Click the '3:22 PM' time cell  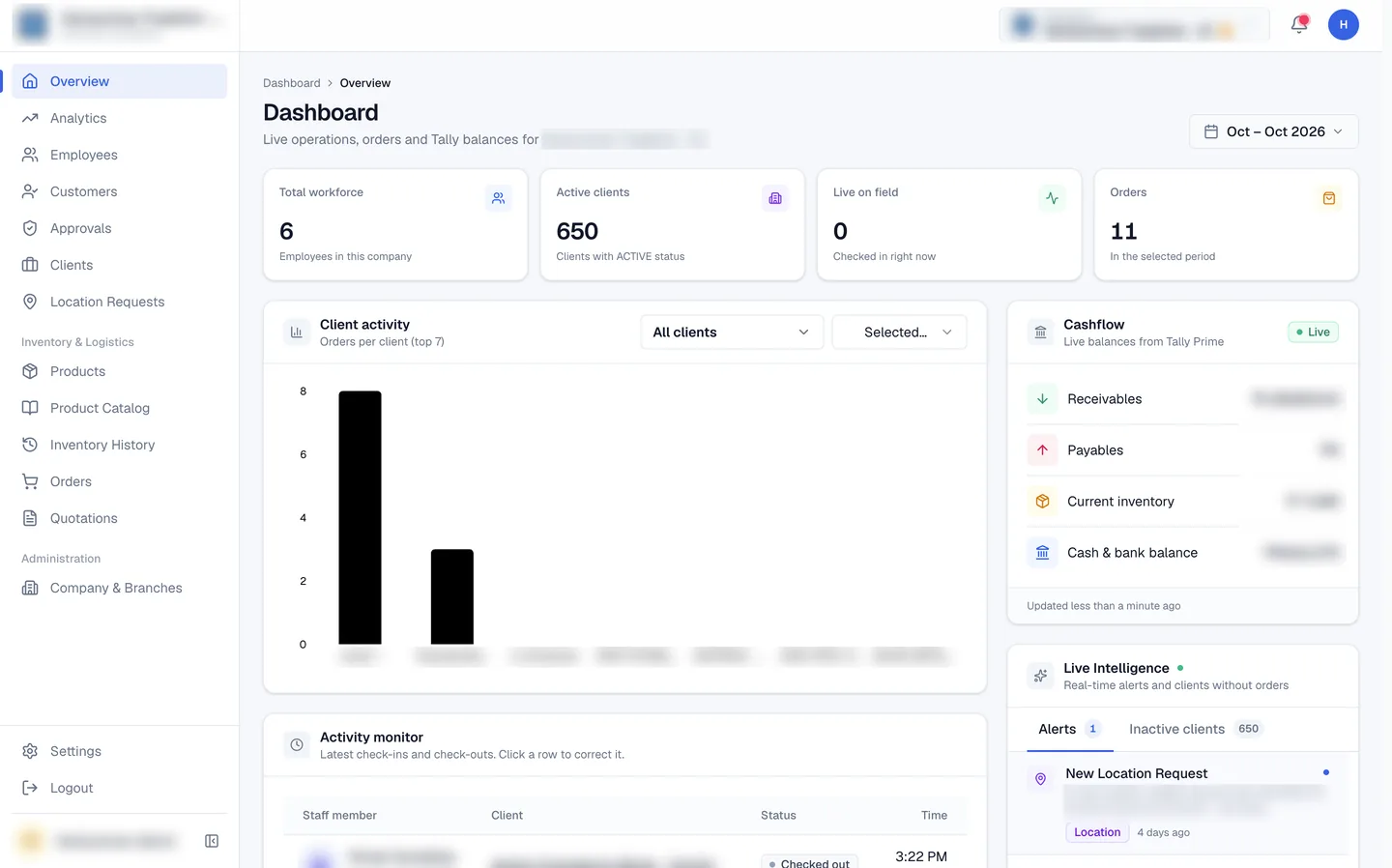[x=921, y=856]
